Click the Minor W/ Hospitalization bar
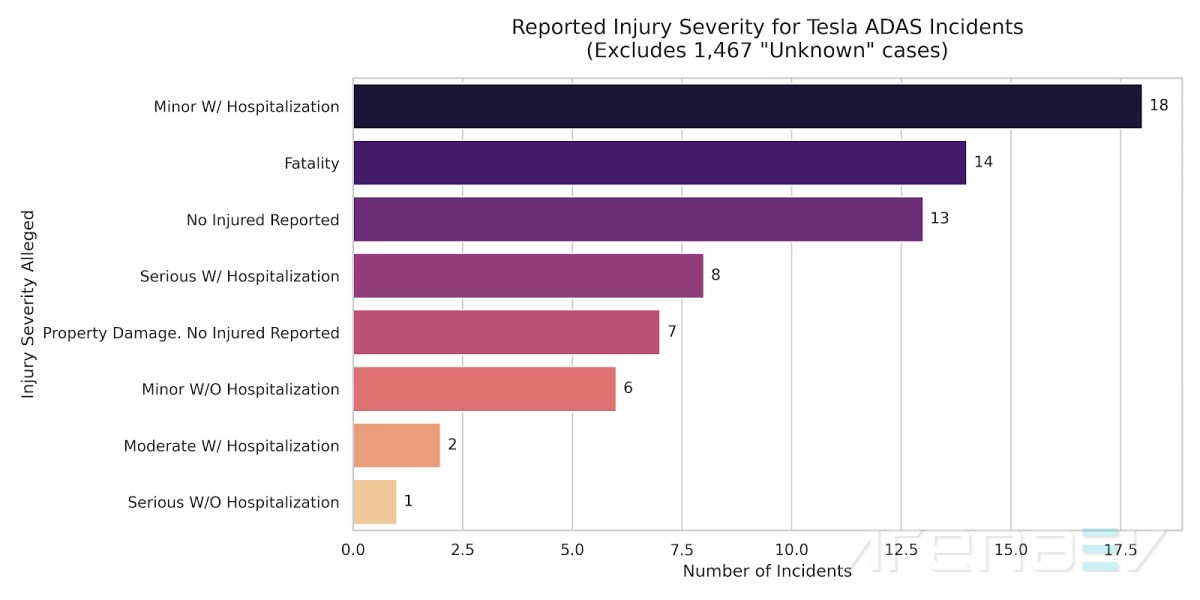 747,107
